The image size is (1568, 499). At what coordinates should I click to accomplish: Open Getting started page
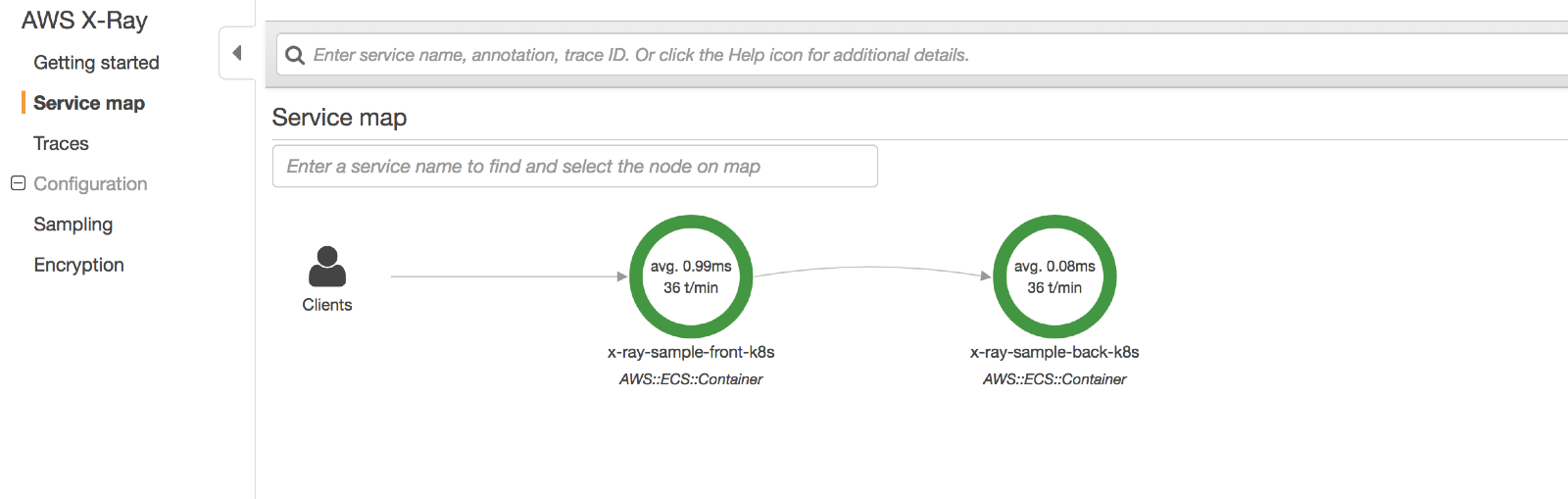pos(96,63)
